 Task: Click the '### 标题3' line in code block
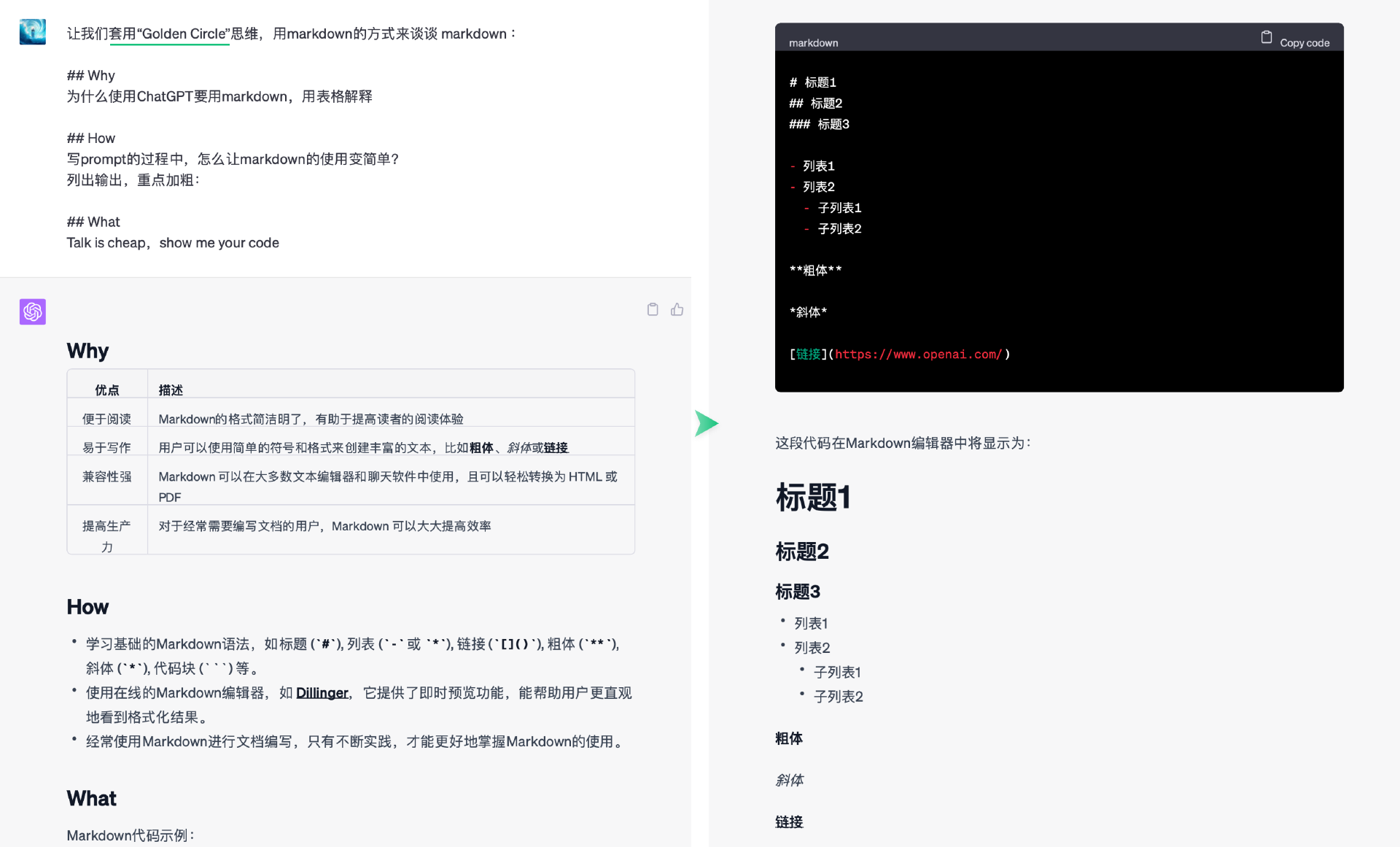point(819,124)
